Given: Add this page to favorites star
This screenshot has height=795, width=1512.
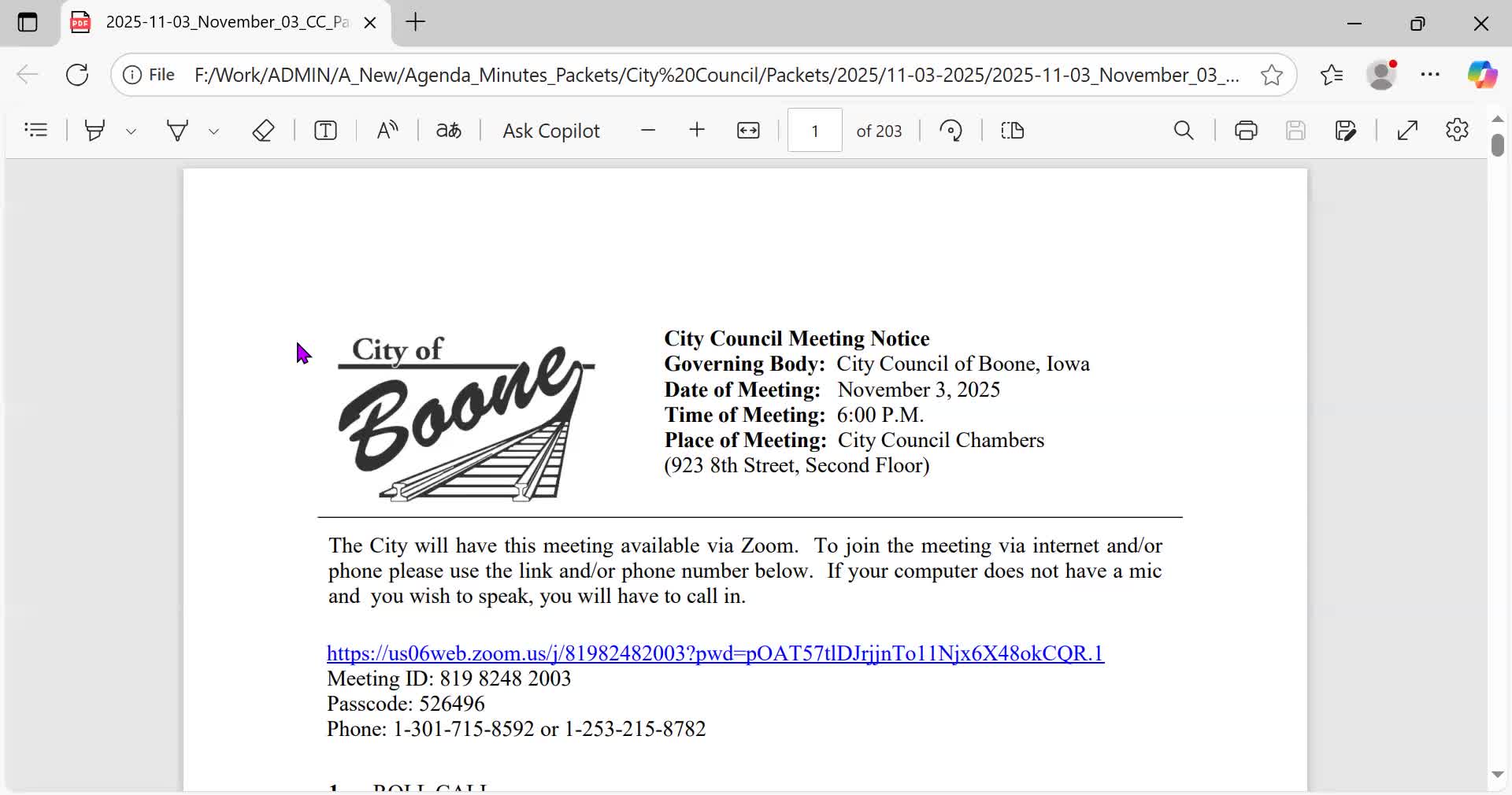Looking at the screenshot, I should tap(1272, 75).
